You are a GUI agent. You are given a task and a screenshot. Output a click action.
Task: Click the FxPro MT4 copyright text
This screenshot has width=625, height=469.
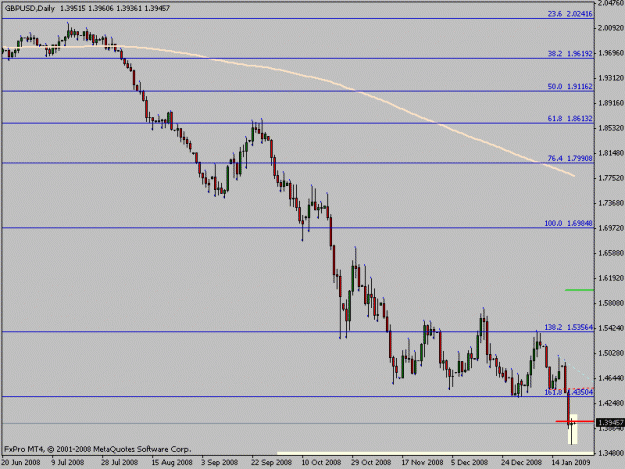point(98,449)
